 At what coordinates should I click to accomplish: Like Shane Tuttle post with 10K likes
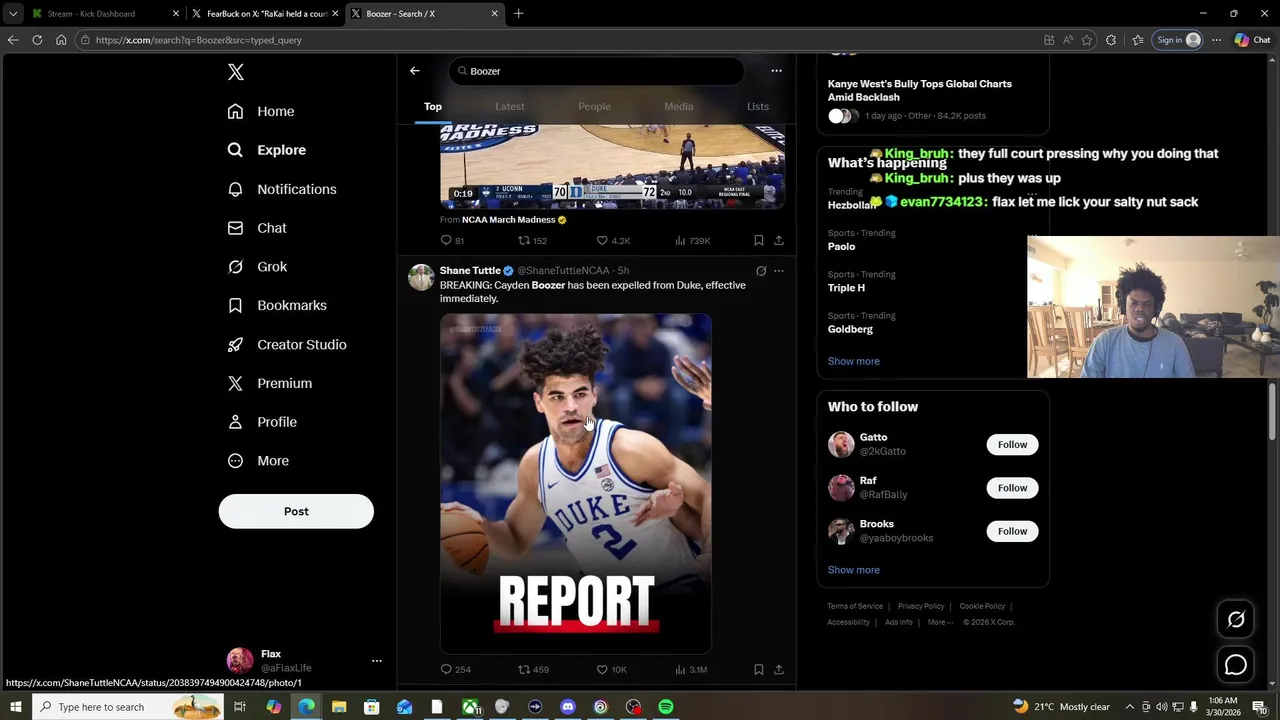click(611, 669)
